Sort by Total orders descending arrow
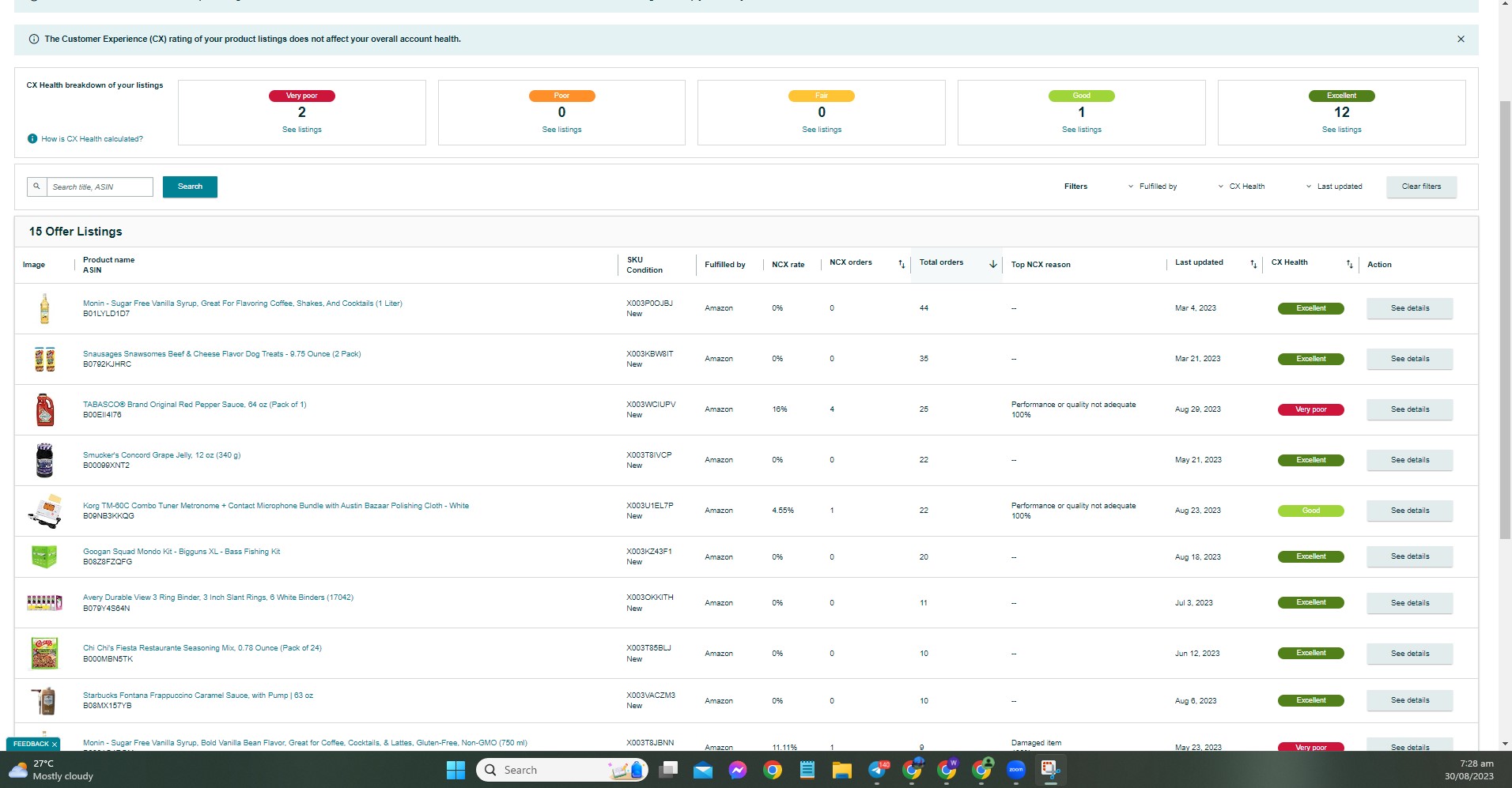 point(992,264)
